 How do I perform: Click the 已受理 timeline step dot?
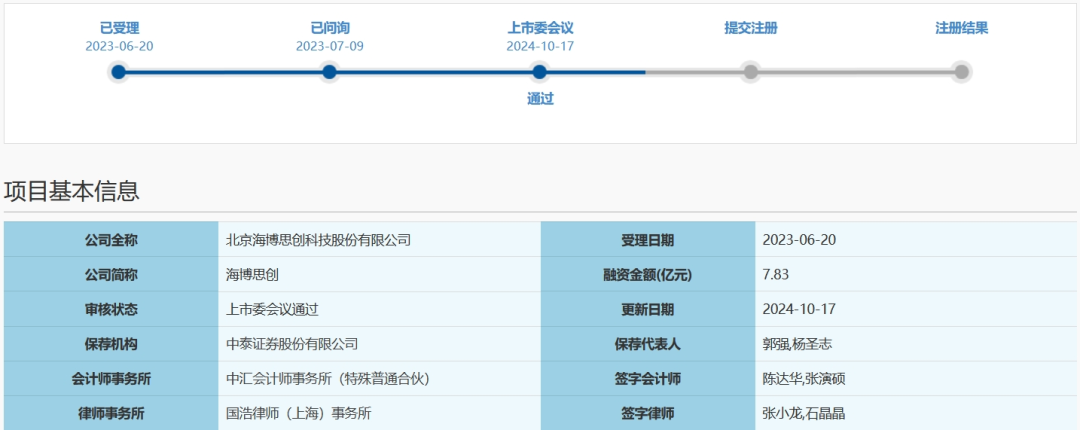click(119, 72)
